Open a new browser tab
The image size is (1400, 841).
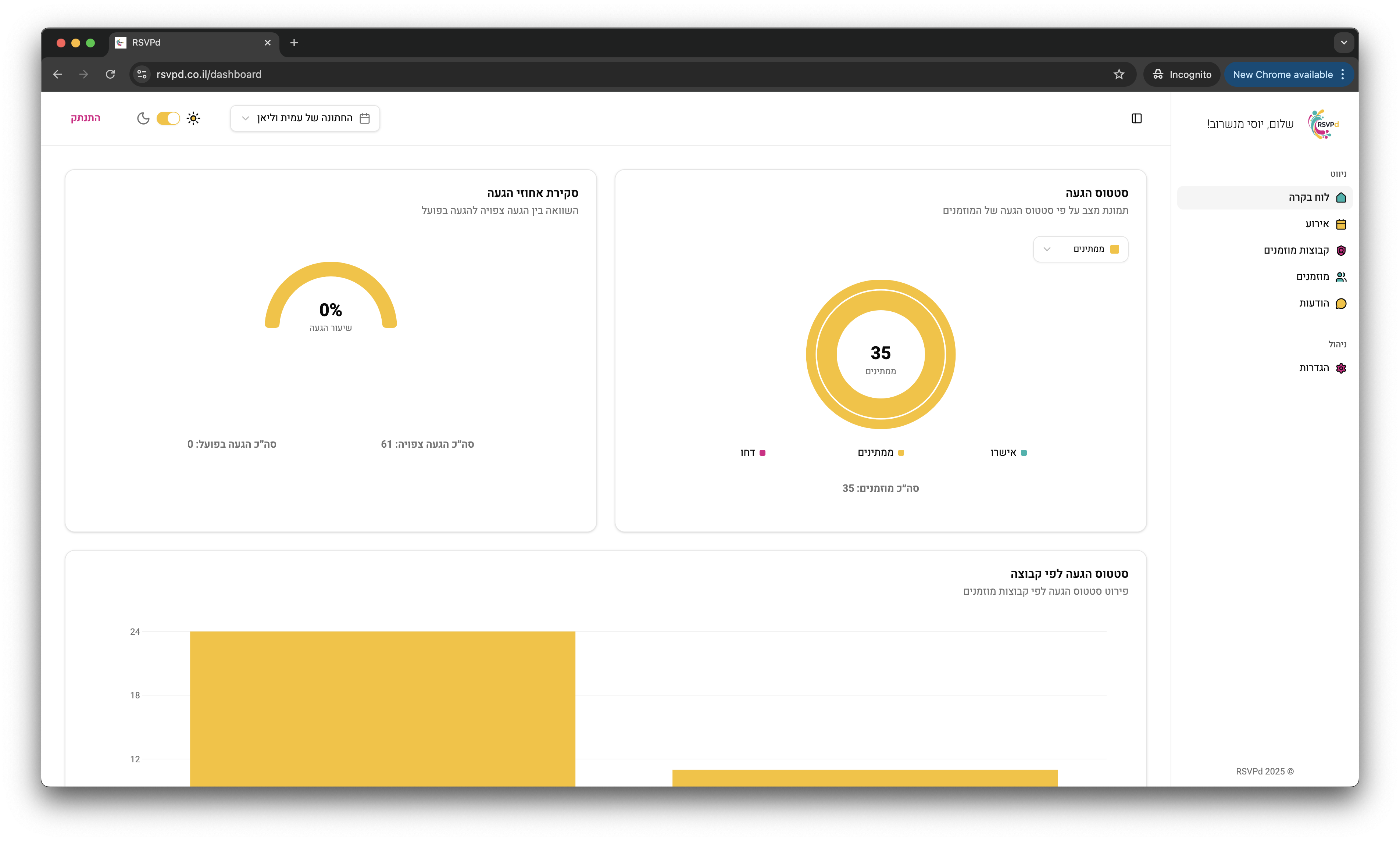pos(294,43)
